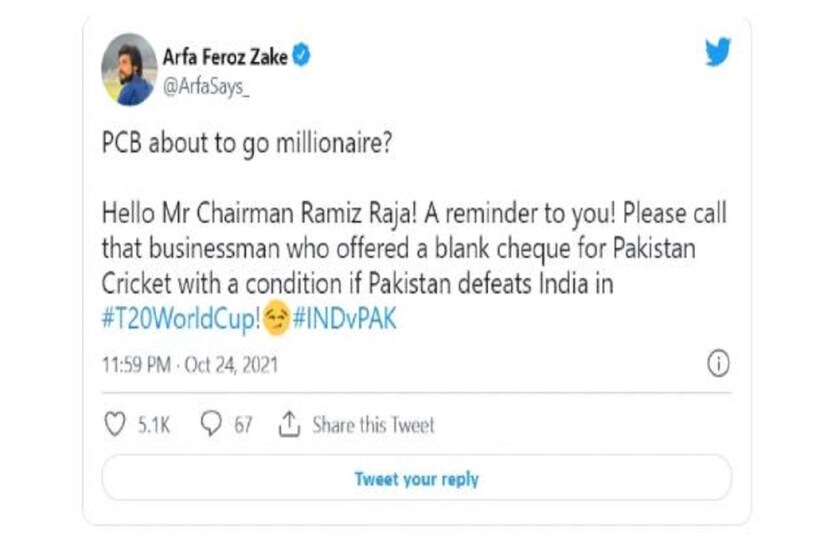Click the "PCB about to go millionaire?" line

[247, 142]
